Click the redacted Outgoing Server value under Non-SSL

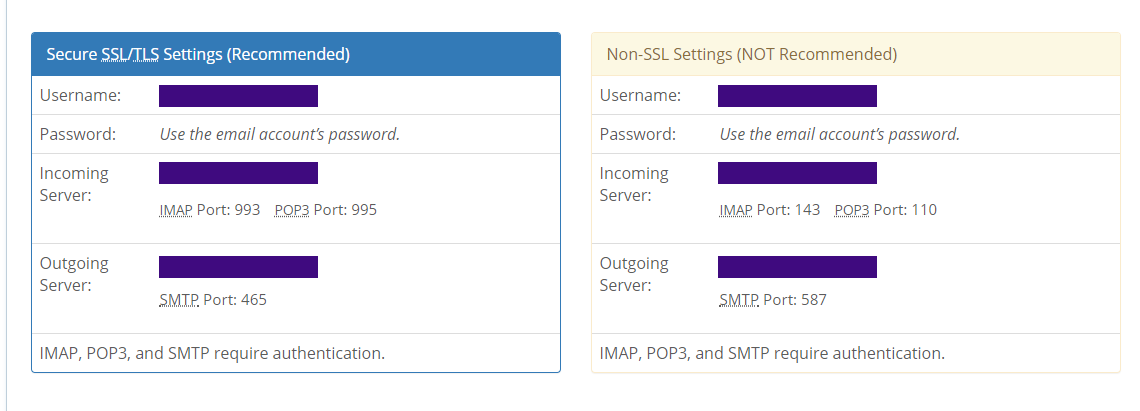[x=797, y=266]
